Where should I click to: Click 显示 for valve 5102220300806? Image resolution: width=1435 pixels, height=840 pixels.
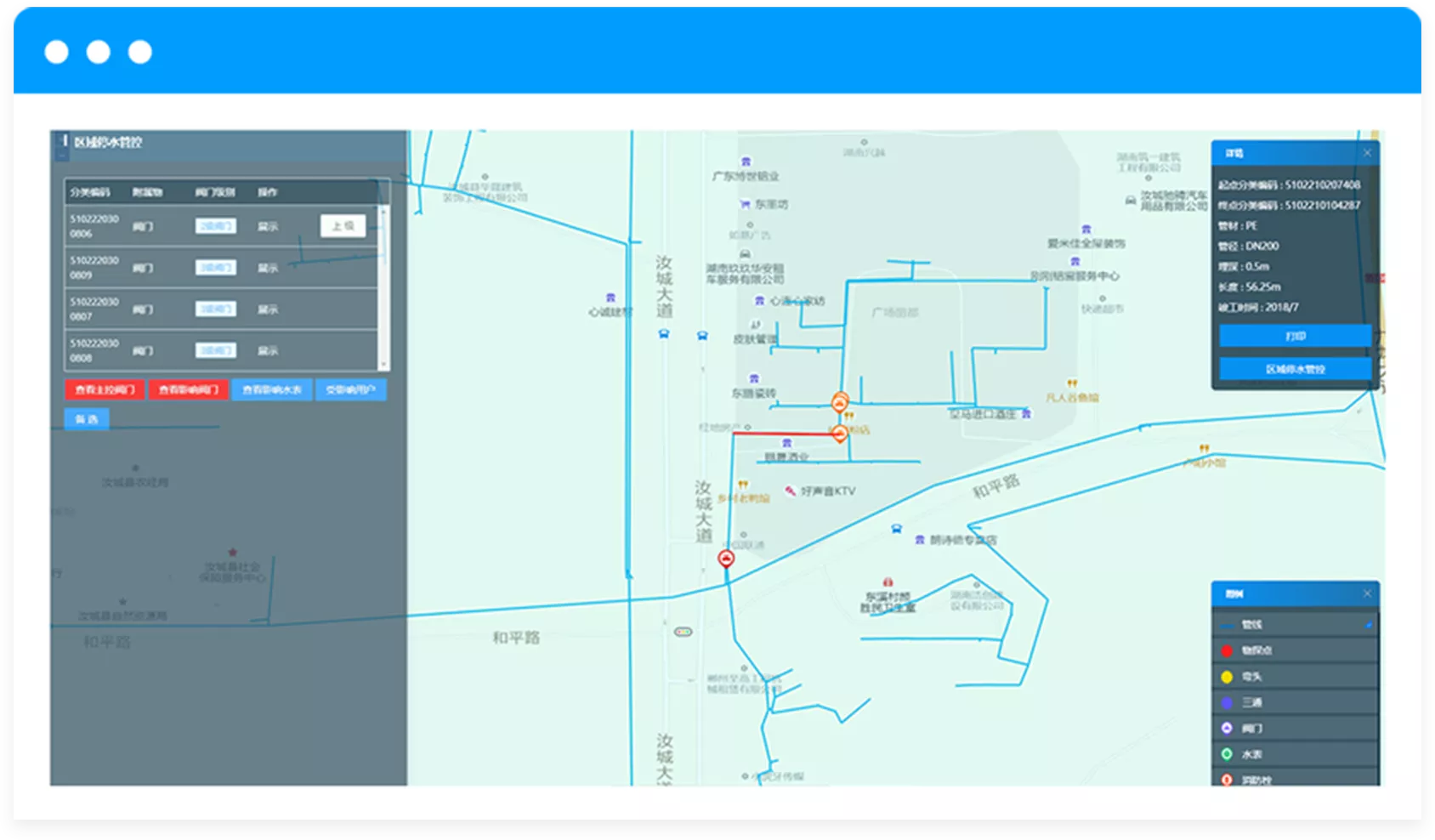pos(268,226)
